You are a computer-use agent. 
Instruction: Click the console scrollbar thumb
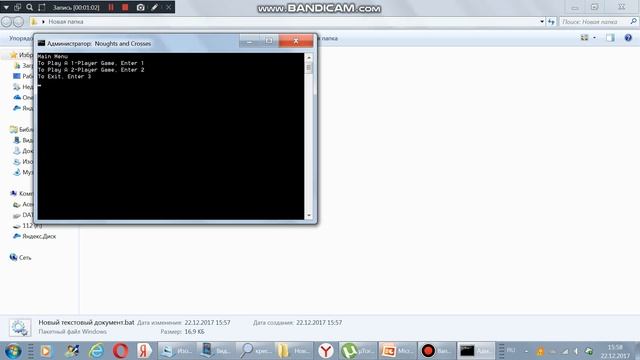click(x=309, y=68)
